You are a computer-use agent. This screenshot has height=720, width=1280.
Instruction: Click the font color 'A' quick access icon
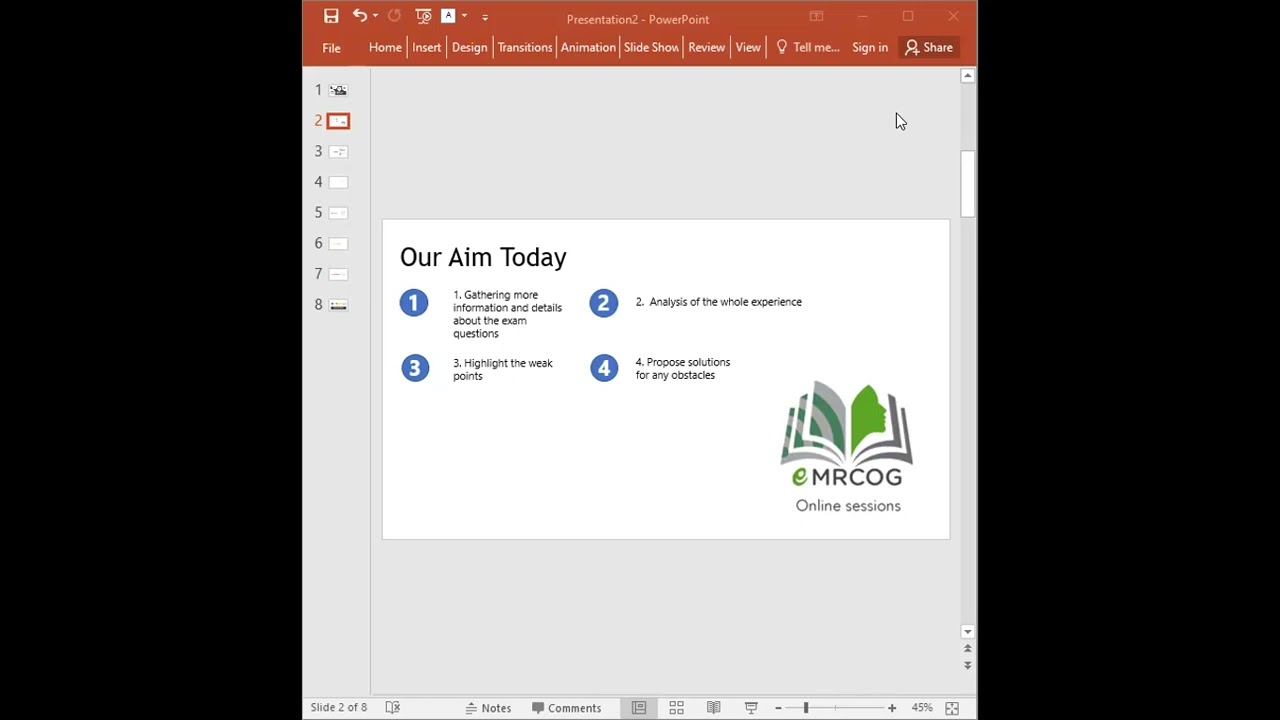(448, 16)
